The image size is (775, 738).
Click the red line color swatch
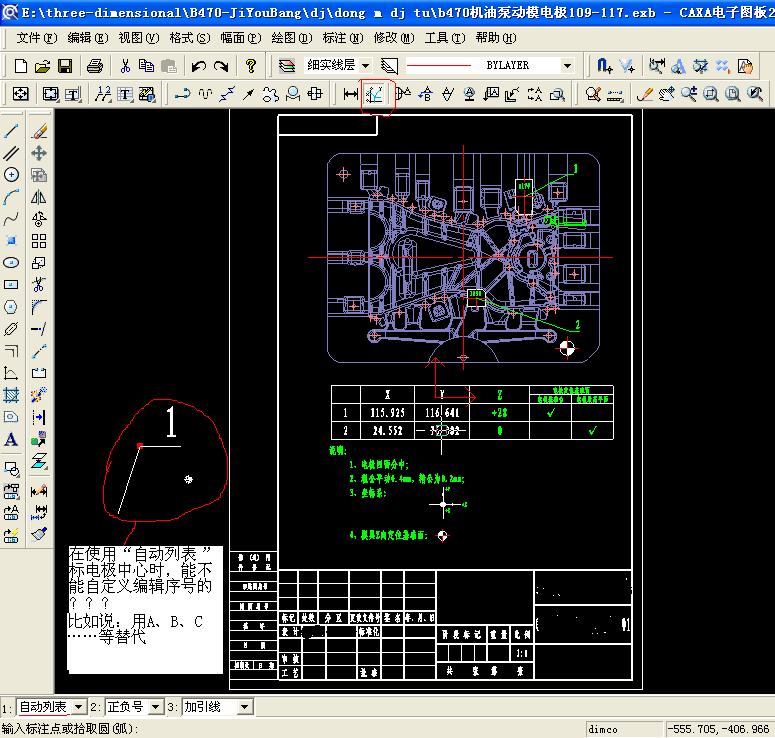point(438,65)
